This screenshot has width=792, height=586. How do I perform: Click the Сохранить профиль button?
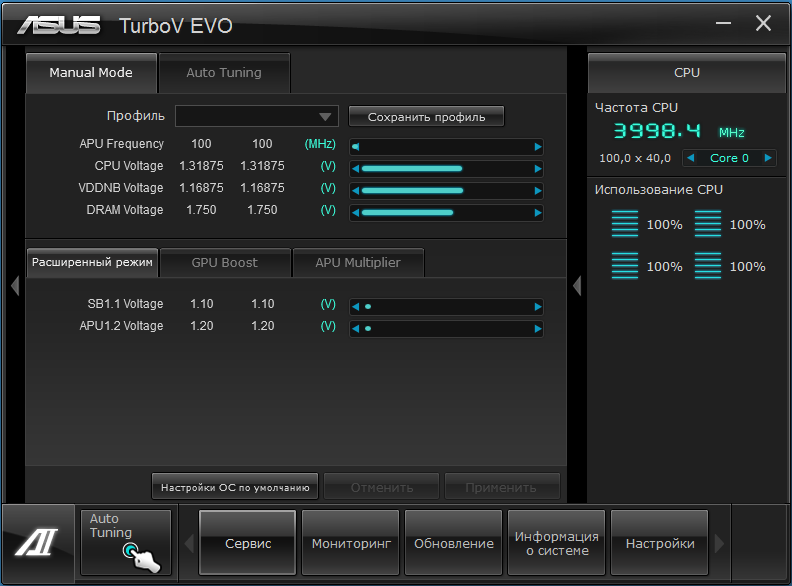click(x=426, y=117)
